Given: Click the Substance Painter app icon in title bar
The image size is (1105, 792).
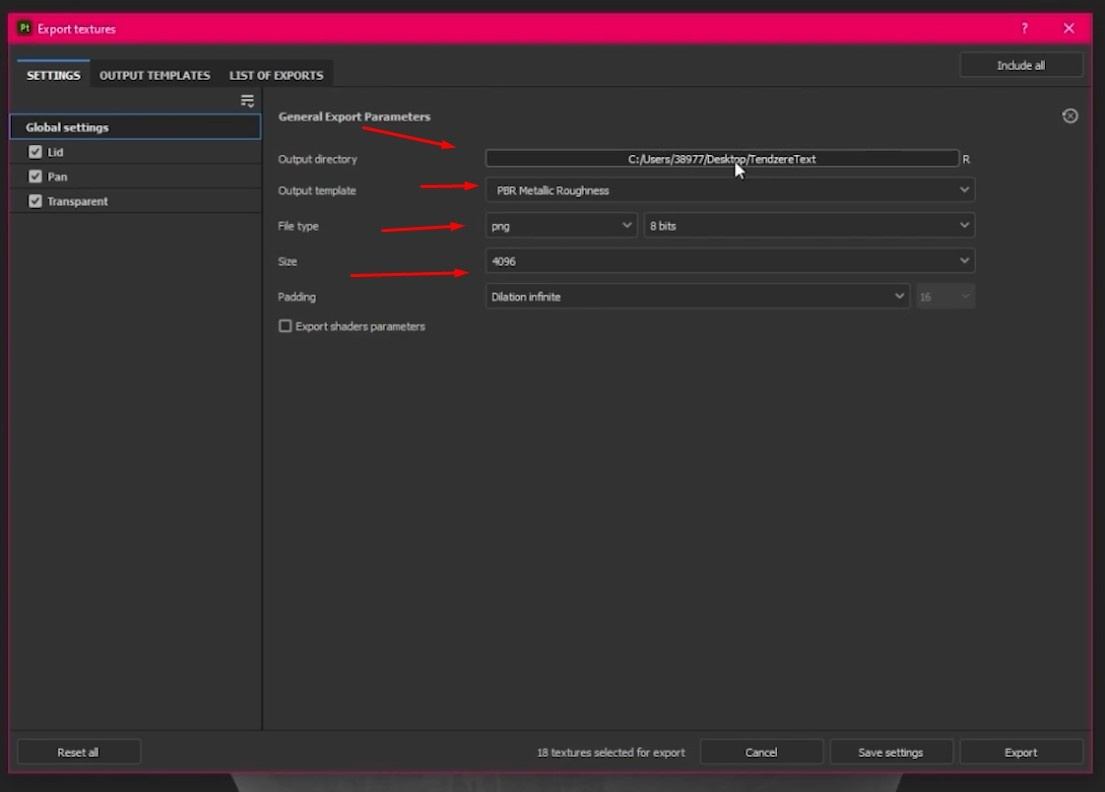Looking at the screenshot, I should tap(25, 28).
